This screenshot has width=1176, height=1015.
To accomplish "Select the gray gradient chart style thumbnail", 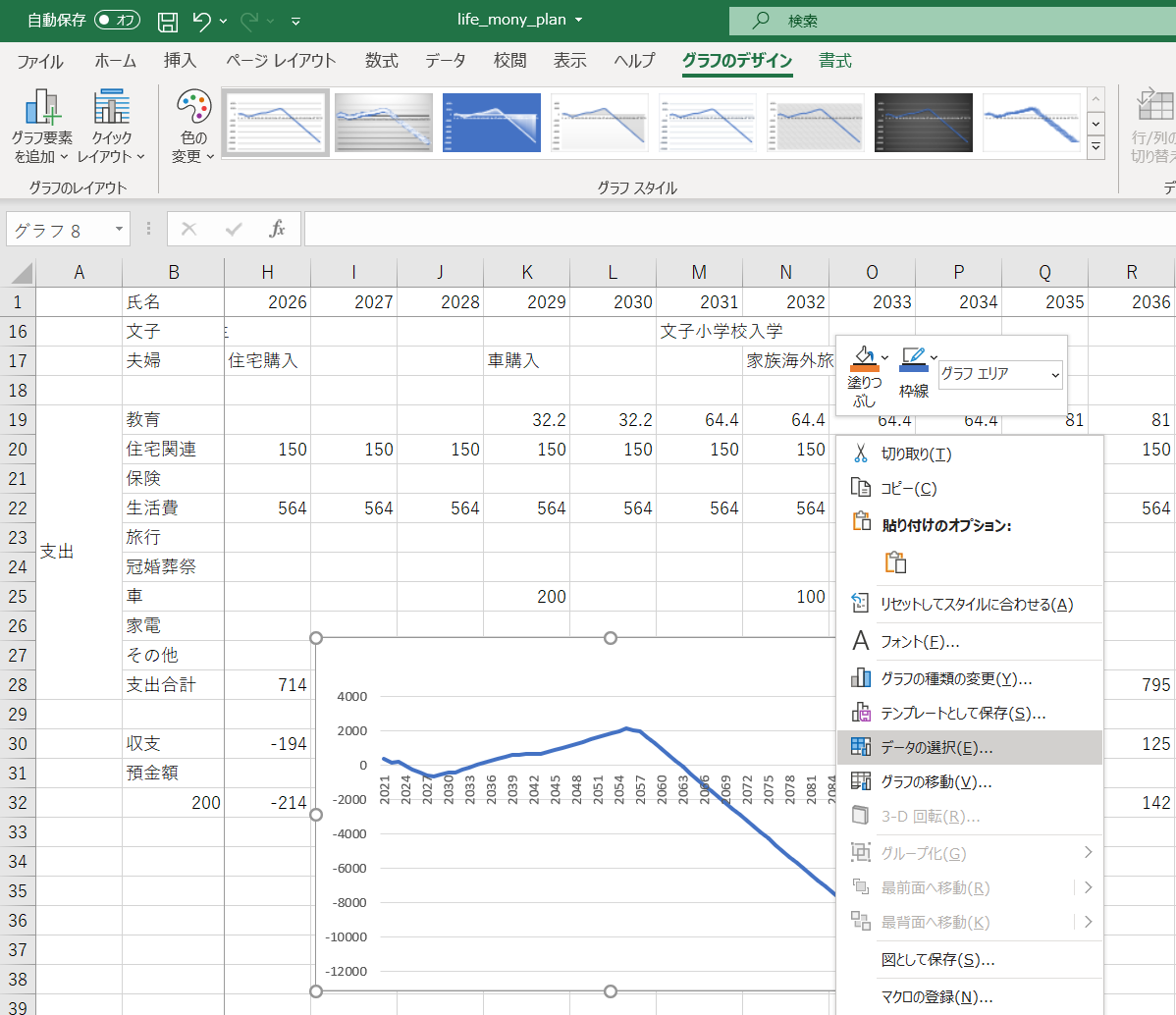I will tap(383, 123).
